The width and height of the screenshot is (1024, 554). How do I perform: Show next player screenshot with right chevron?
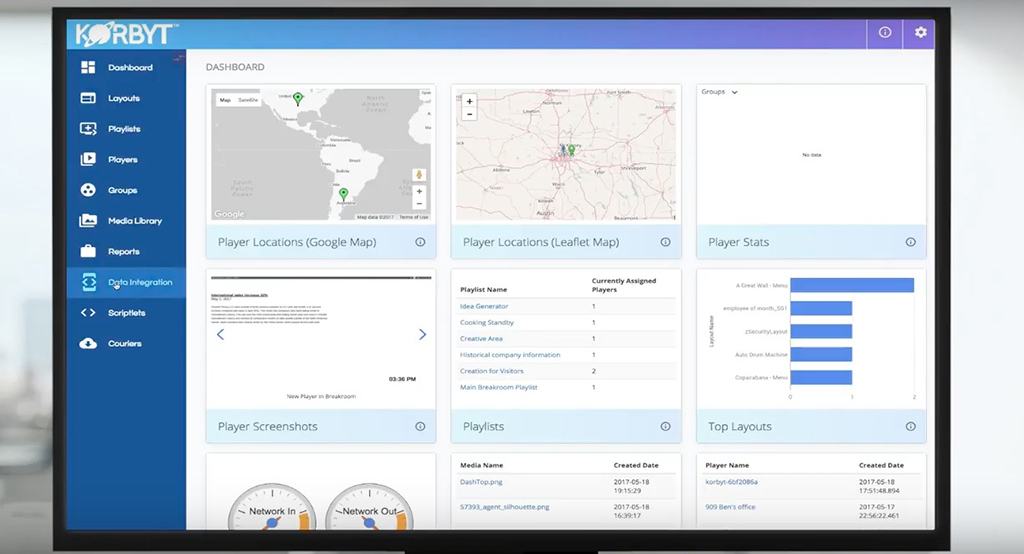[422, 335]
